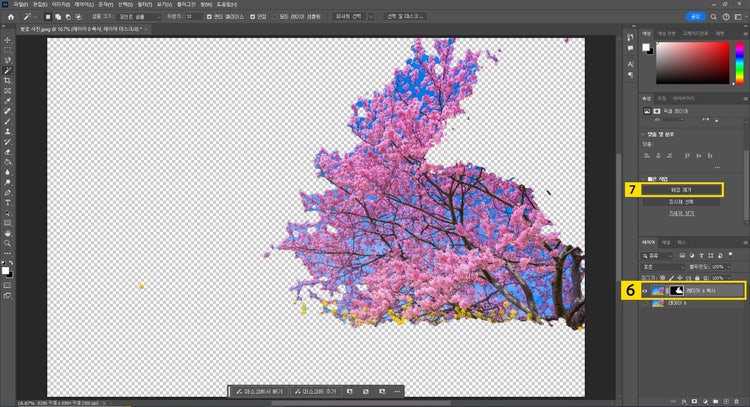The width and height of the screenshot is (750, 407).
Task: Select the Frame tool
Action: [7, 91]
